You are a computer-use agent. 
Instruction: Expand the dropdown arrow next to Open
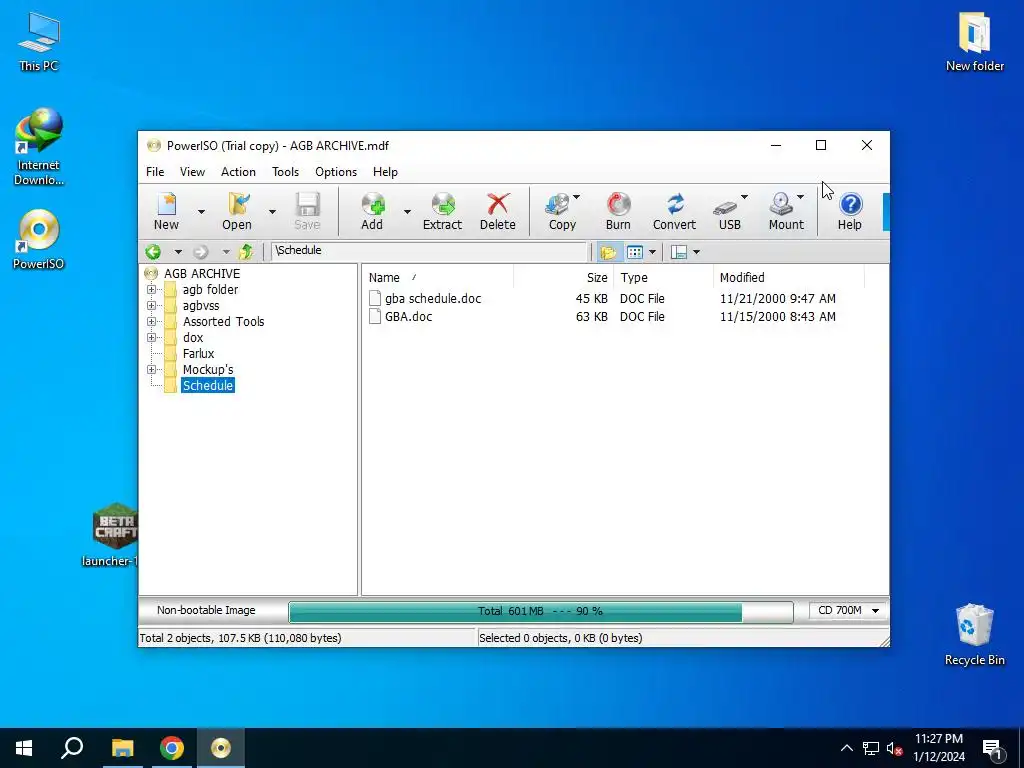click(272, 211)
